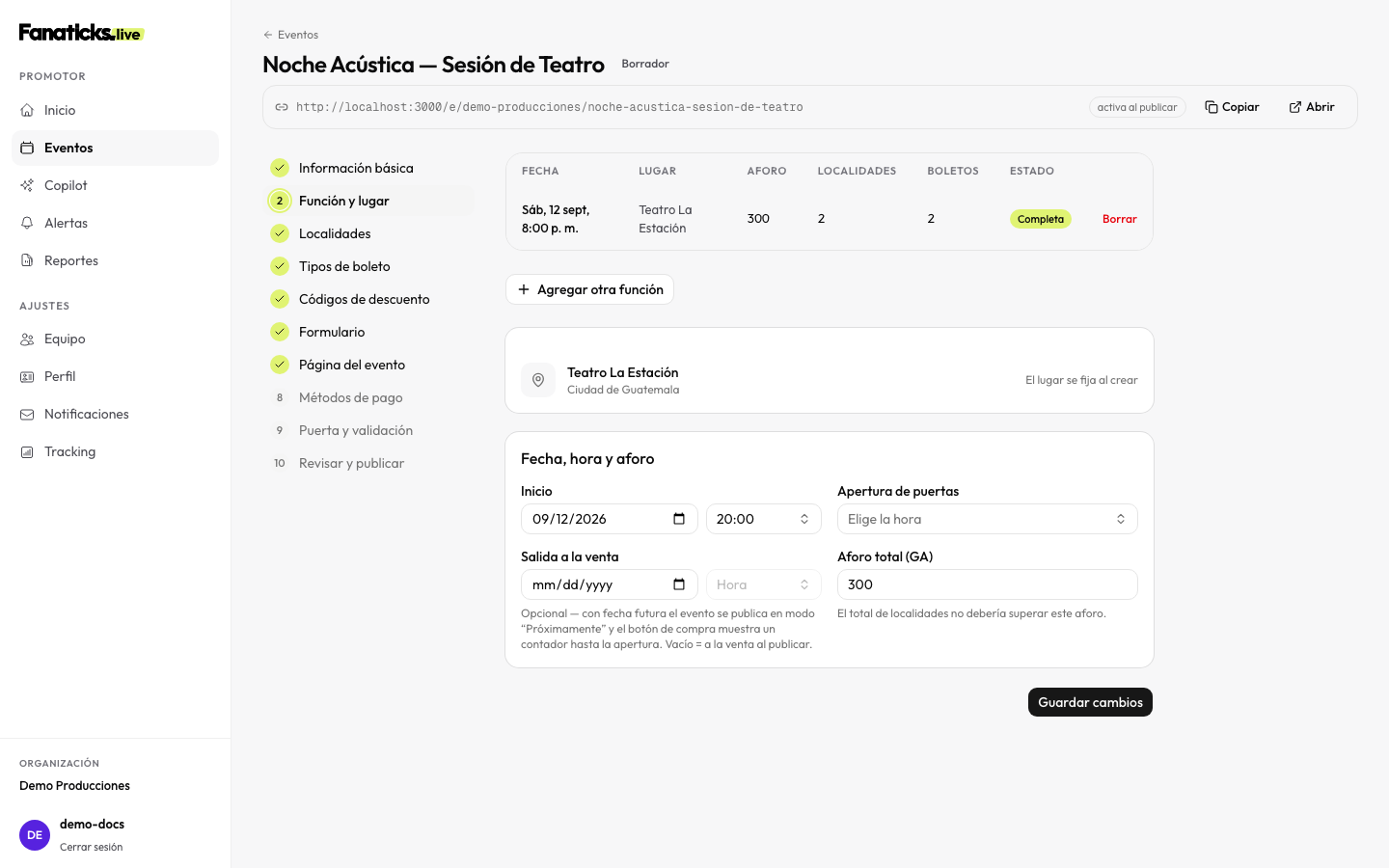Open Reportes document icon in sidebar

coord(27,260)
